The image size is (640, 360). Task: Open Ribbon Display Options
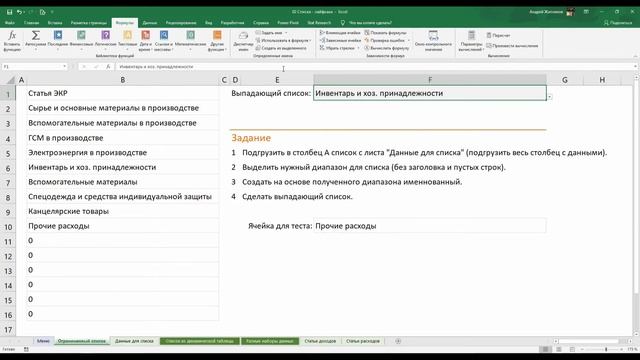[586, 12]
